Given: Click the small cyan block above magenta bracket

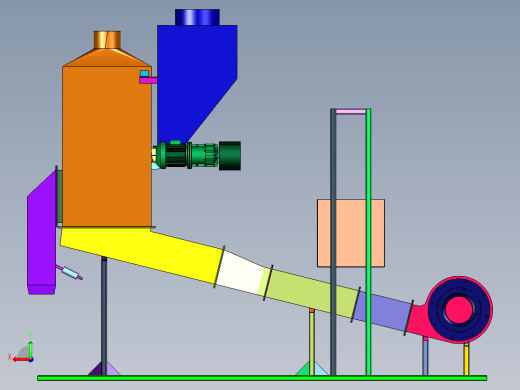Looking at the screenshot, I should [144, 74].
